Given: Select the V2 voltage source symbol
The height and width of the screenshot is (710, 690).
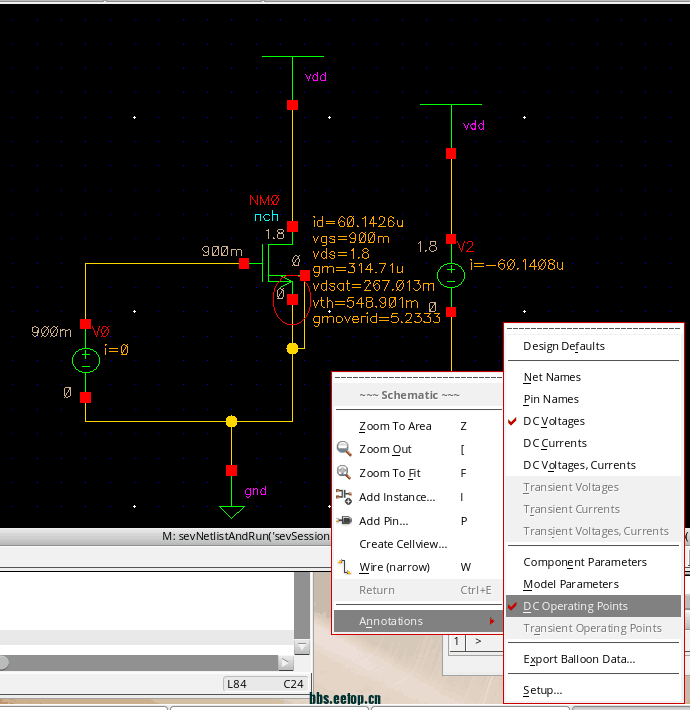Looking at the screenshot, I should coord(451,275).
